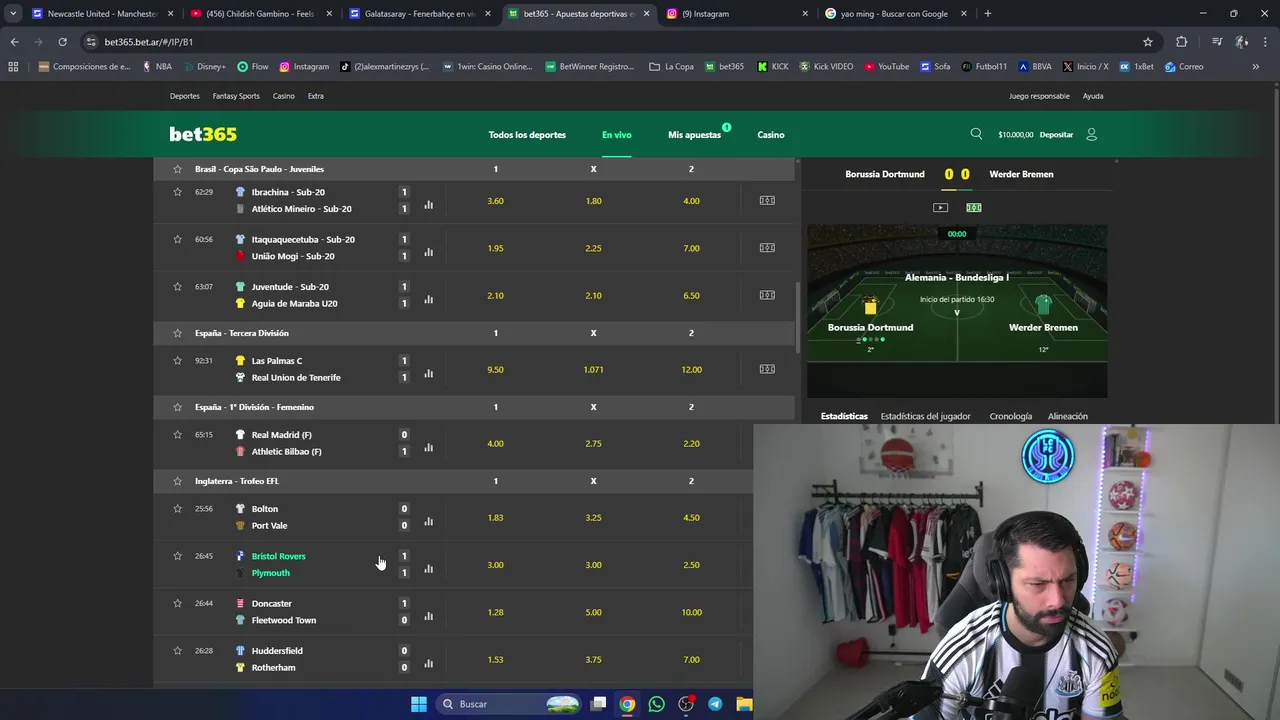This screenshot has height=720, width=1280.
Task: Open the Kick VIDEO bookmark
Action: [x=826, y=66]
